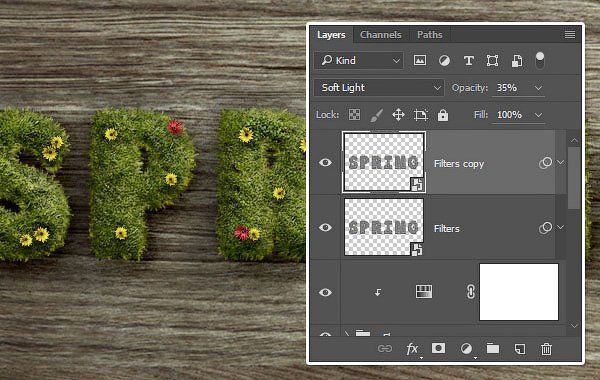This screenshot has height=380, width=600.
Task: Add layer mask icon at panel bottom
Action: [438, 348]
